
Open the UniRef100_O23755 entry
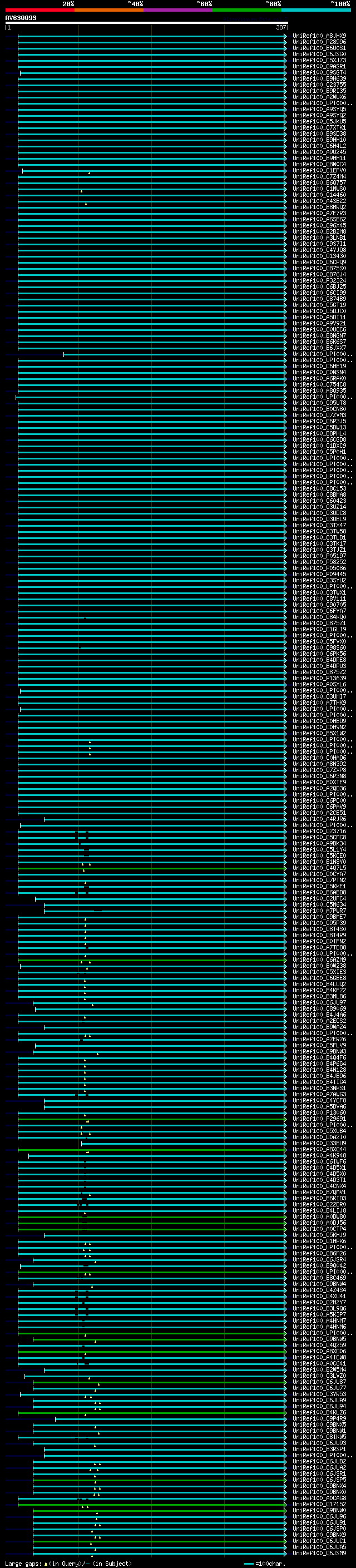[319, 85]
